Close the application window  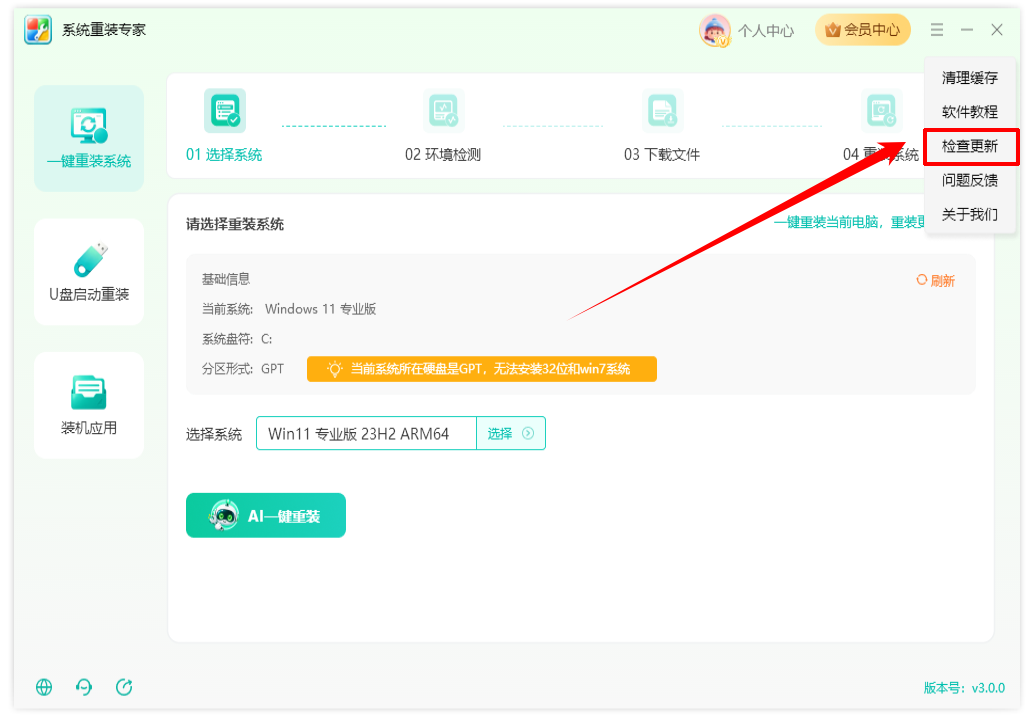(997, 30)
